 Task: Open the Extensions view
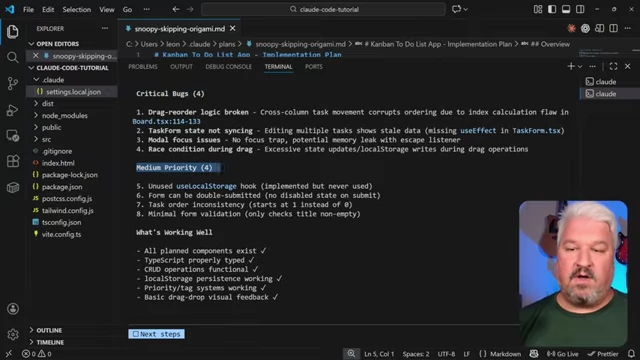[x=12, y=161]
